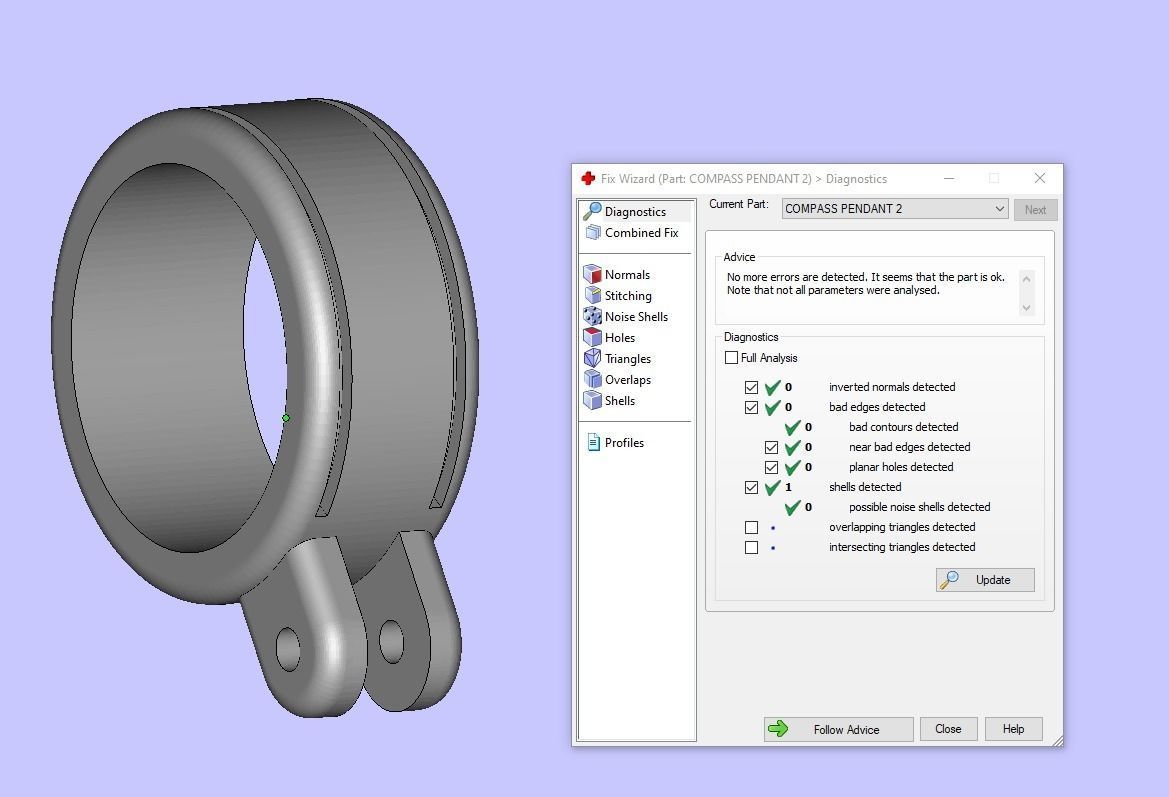The image size is (1169, 797).
Task: Click the Stitching cube icon
Action: coord(593,295)
